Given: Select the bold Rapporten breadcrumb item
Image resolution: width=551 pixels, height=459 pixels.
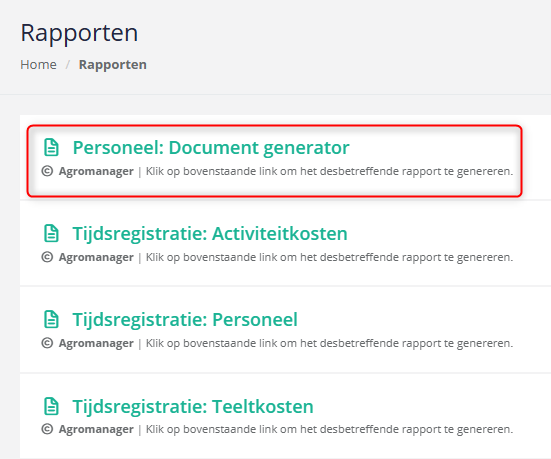Looking at the screenshot, I should pyautogui.click(x=112, y=65).
